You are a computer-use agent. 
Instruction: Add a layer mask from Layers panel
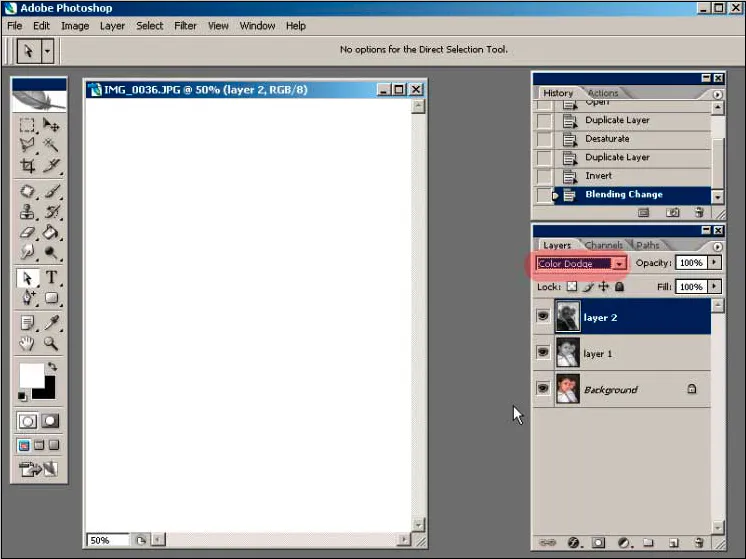point(599,542)
